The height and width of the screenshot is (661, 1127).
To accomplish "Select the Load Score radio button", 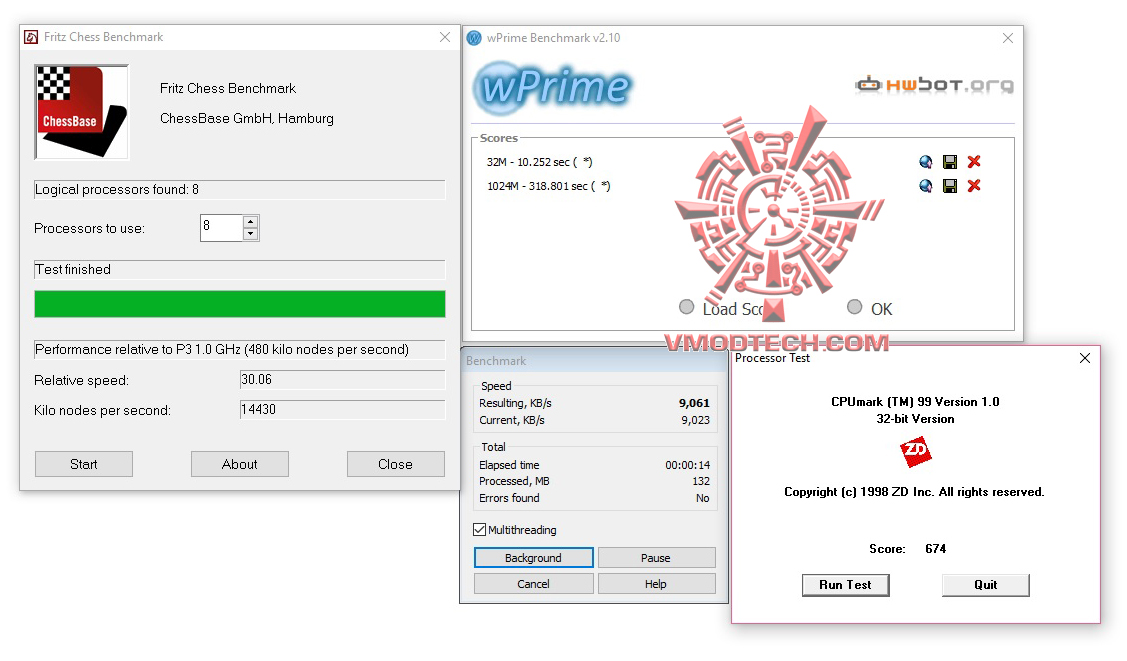I will (686, 308).
